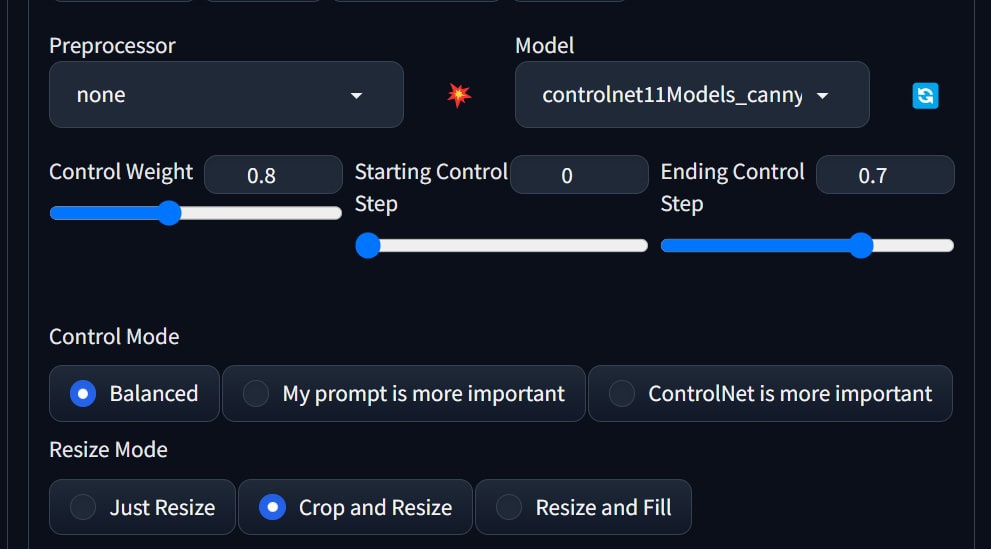Open the Preprocessor dropdown set to none

pyautogui.click(x=226, y=95)
